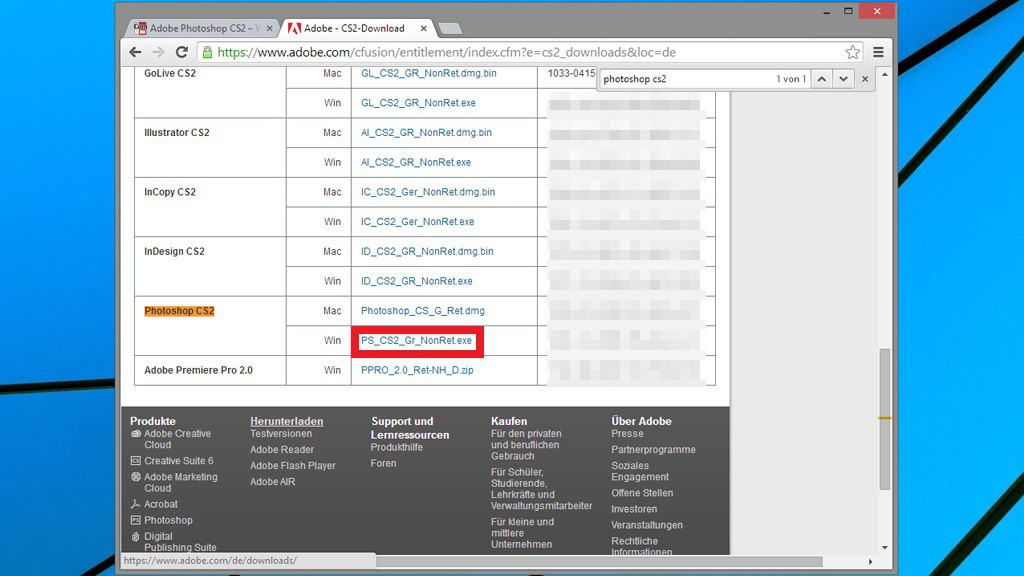The image size is (1024, 576).
Task: Download PPRO_2.0_Ret-NH_D.zip
Action: 417,370
